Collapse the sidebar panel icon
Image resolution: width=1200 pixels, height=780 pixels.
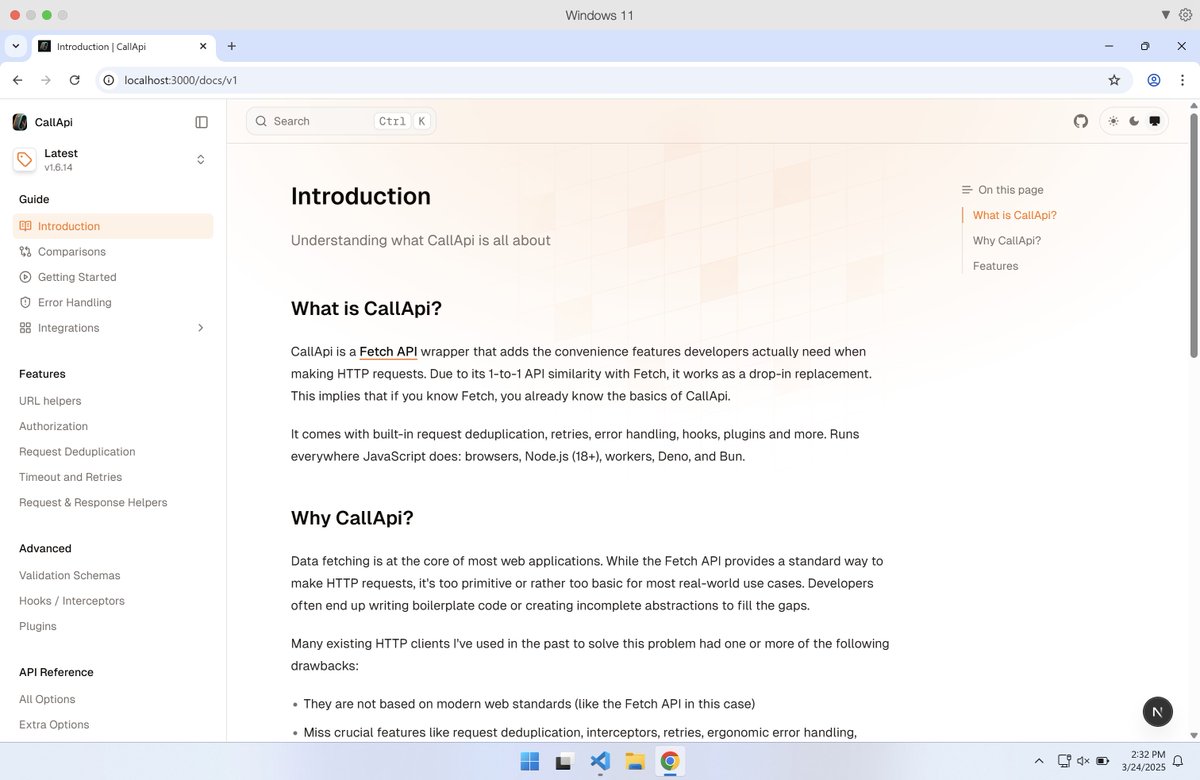(201, 122)
